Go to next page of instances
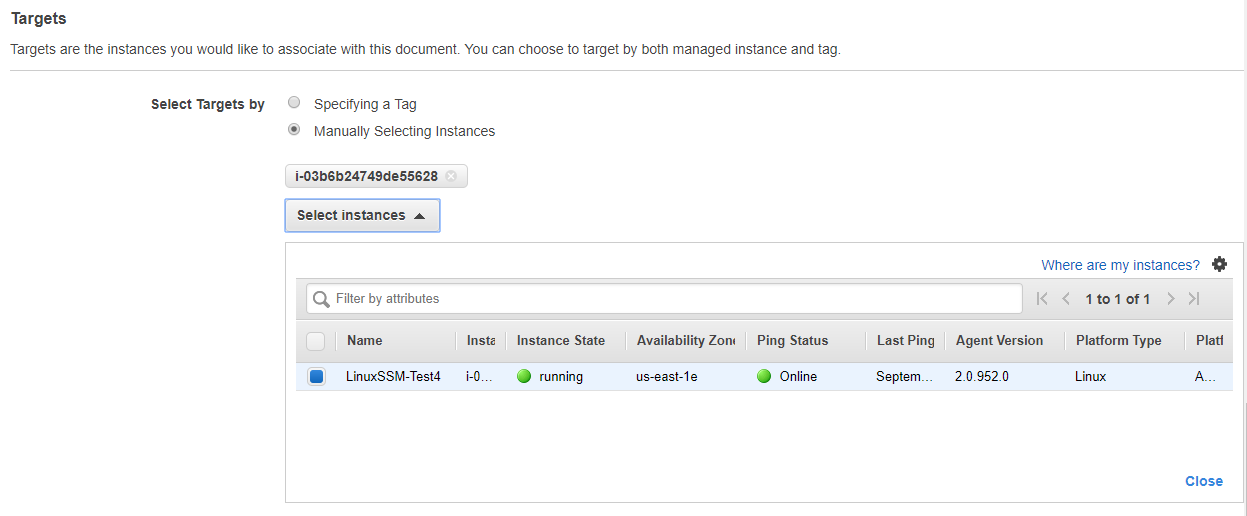 (x=1171, y=299)
